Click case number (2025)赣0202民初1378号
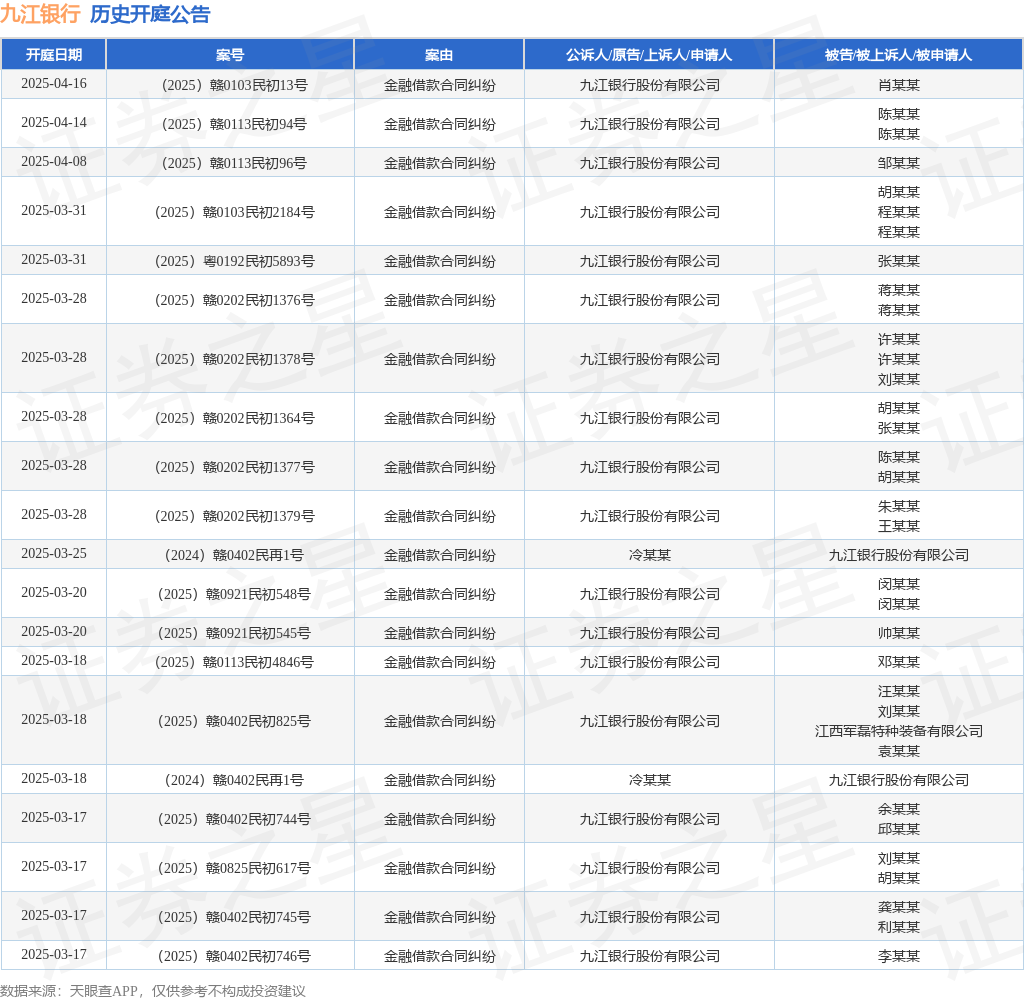 [234, 359]
